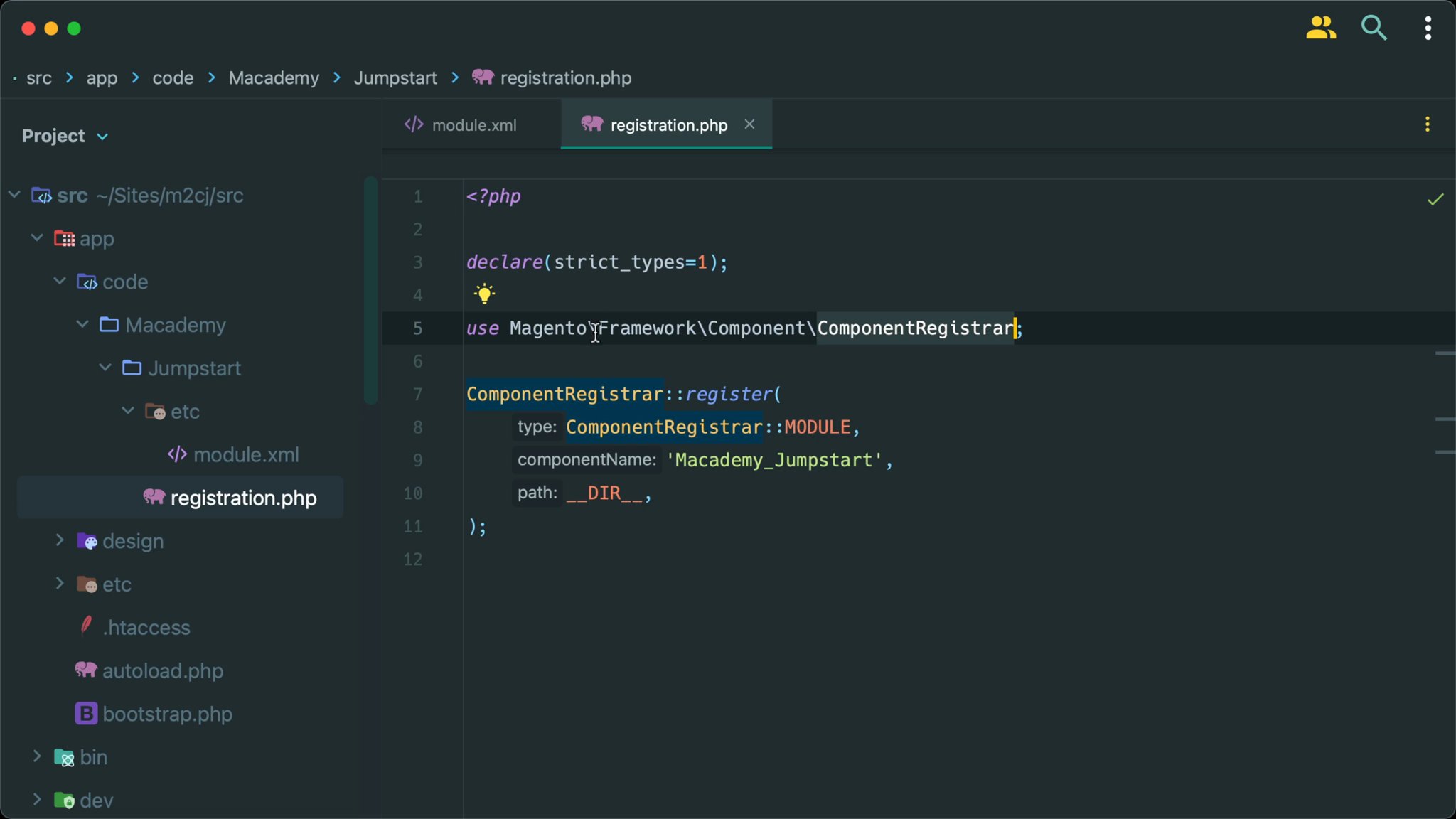
Task: Switch to the module.xml tab
Action: point(474,124)
